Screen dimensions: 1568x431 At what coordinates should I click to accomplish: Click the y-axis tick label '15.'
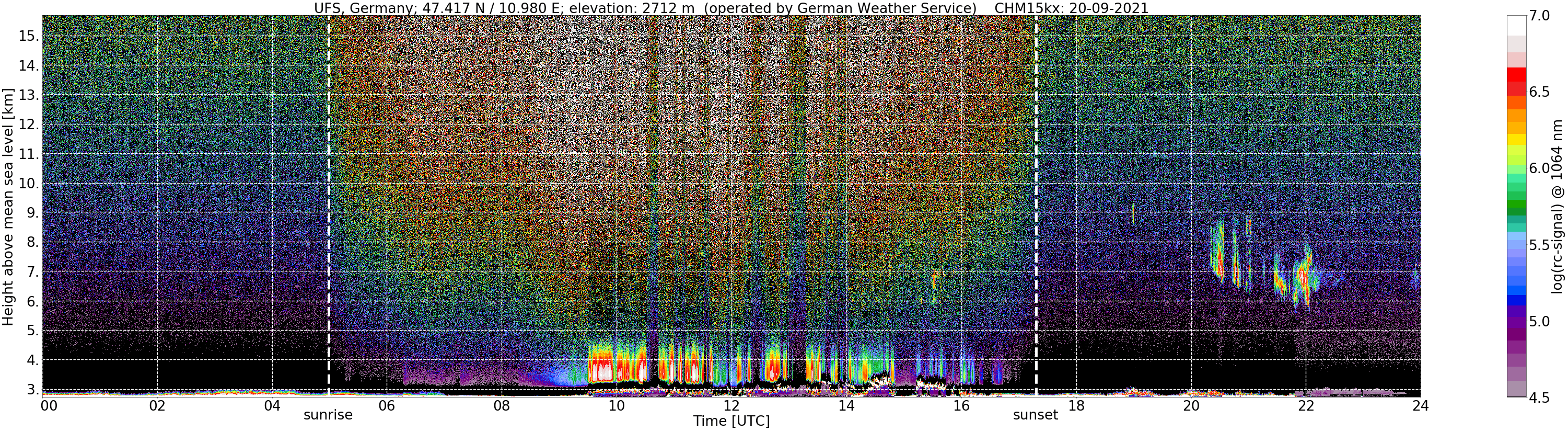[29, 36]
